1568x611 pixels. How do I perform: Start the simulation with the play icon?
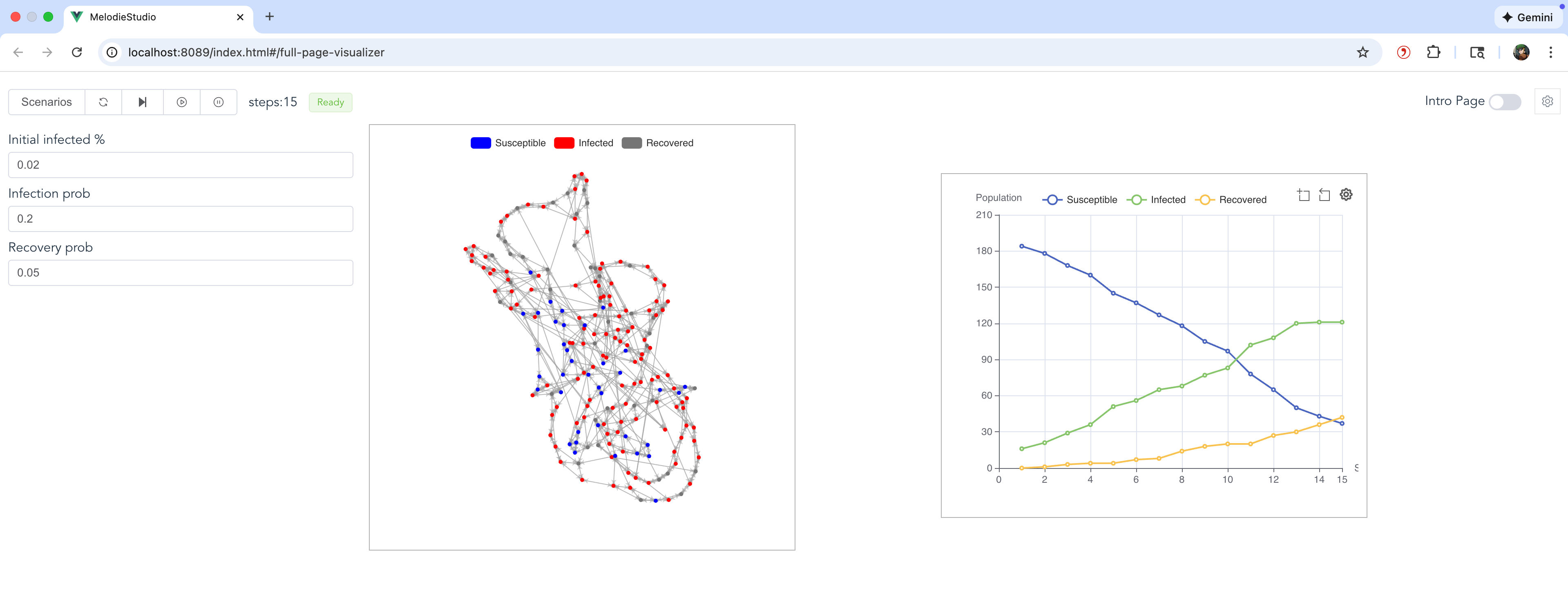coord(181,102)
